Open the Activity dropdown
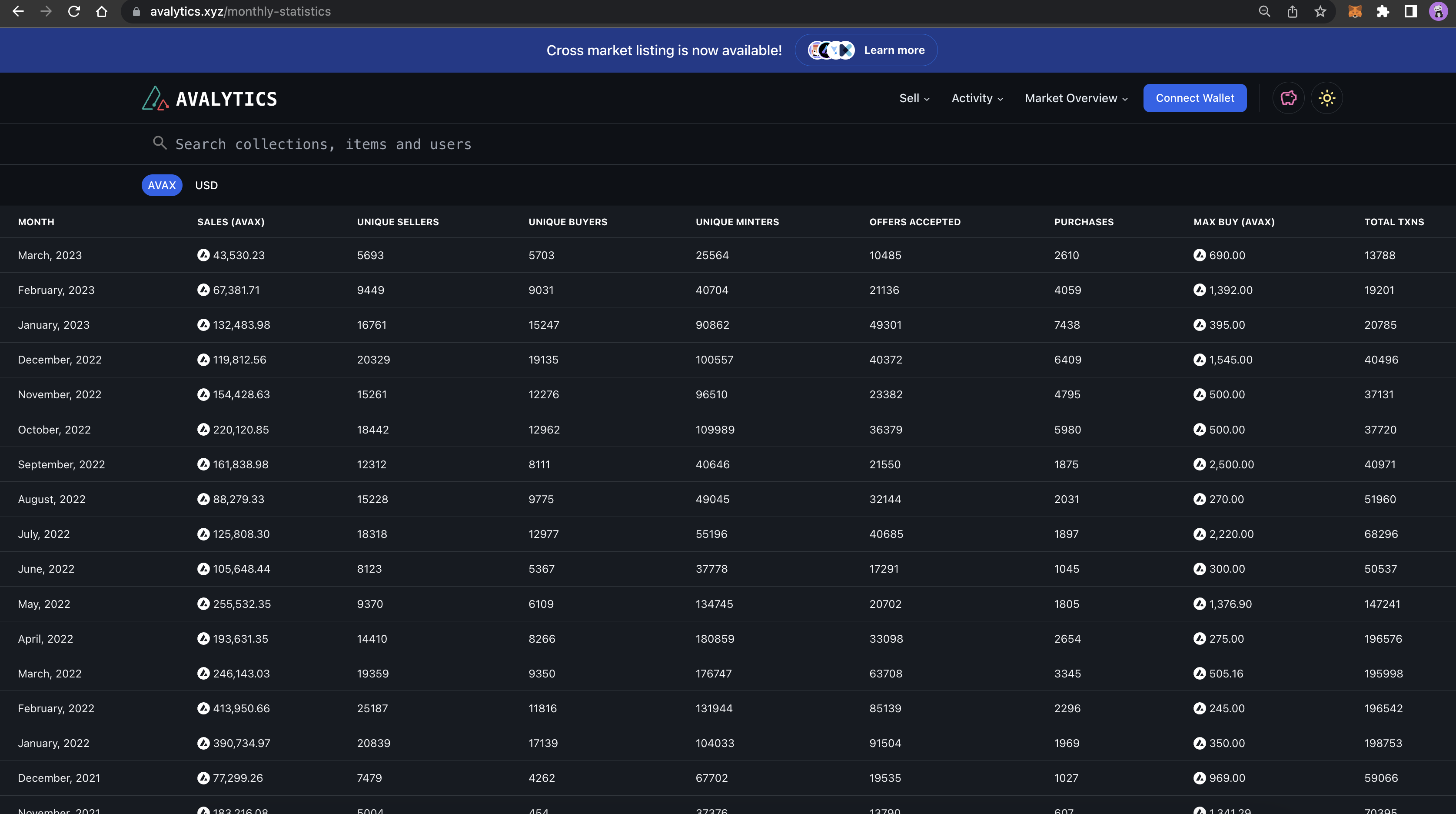Image resolution: width=1456 pixels, height=814 pixels. (977, 98)
